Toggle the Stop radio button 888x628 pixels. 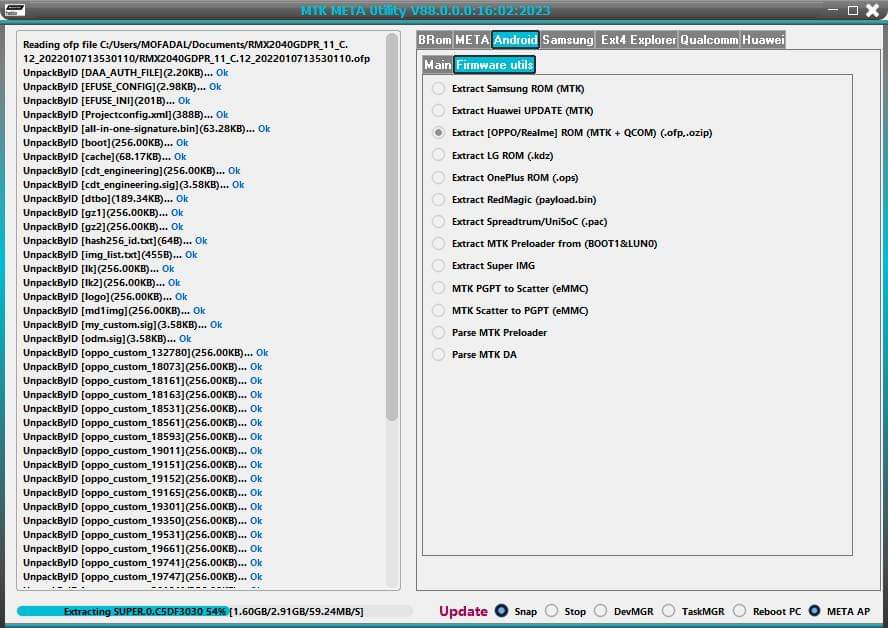tap(552, 610)
